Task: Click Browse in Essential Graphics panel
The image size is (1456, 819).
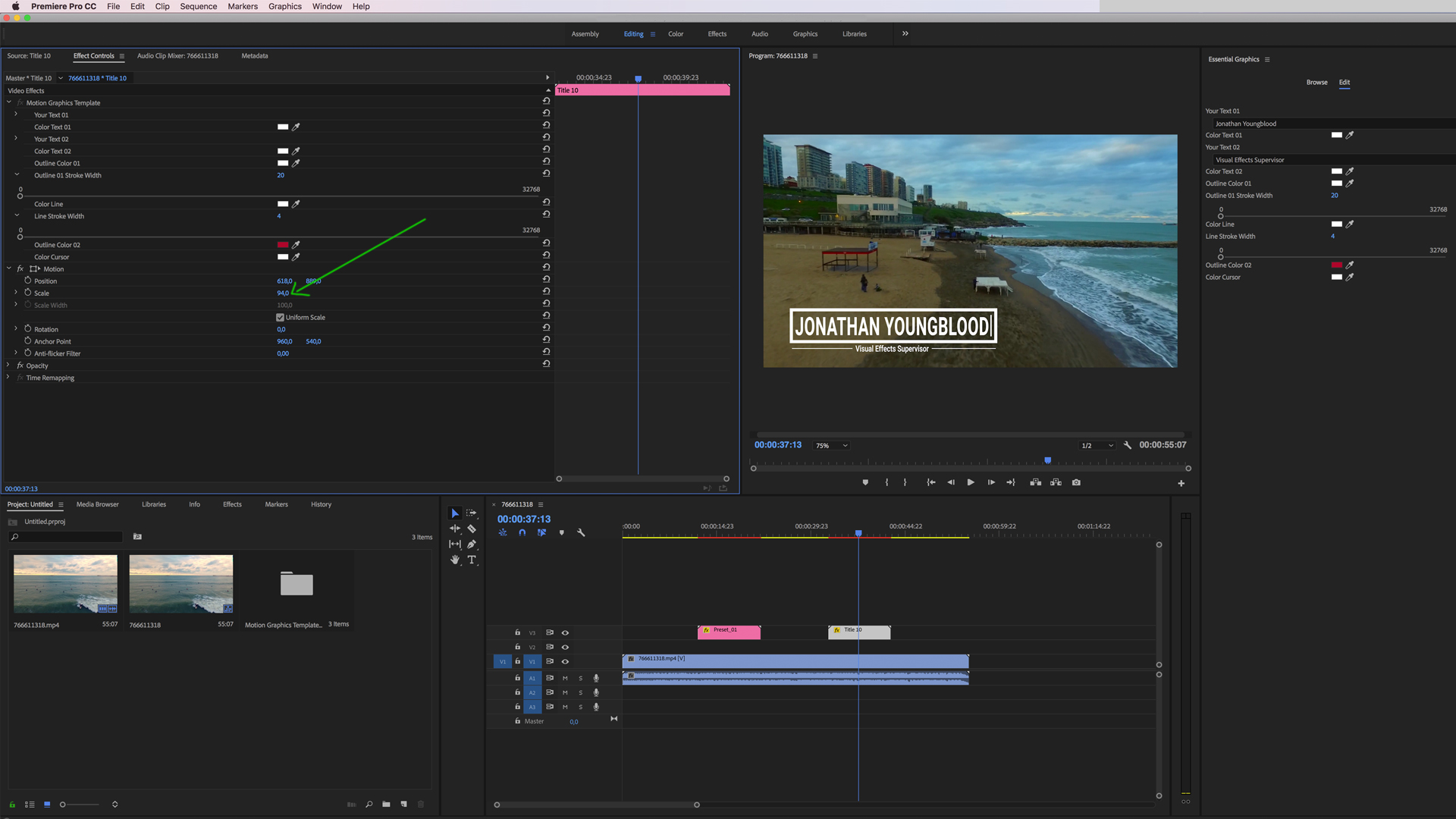Action: pos(1316,82)
